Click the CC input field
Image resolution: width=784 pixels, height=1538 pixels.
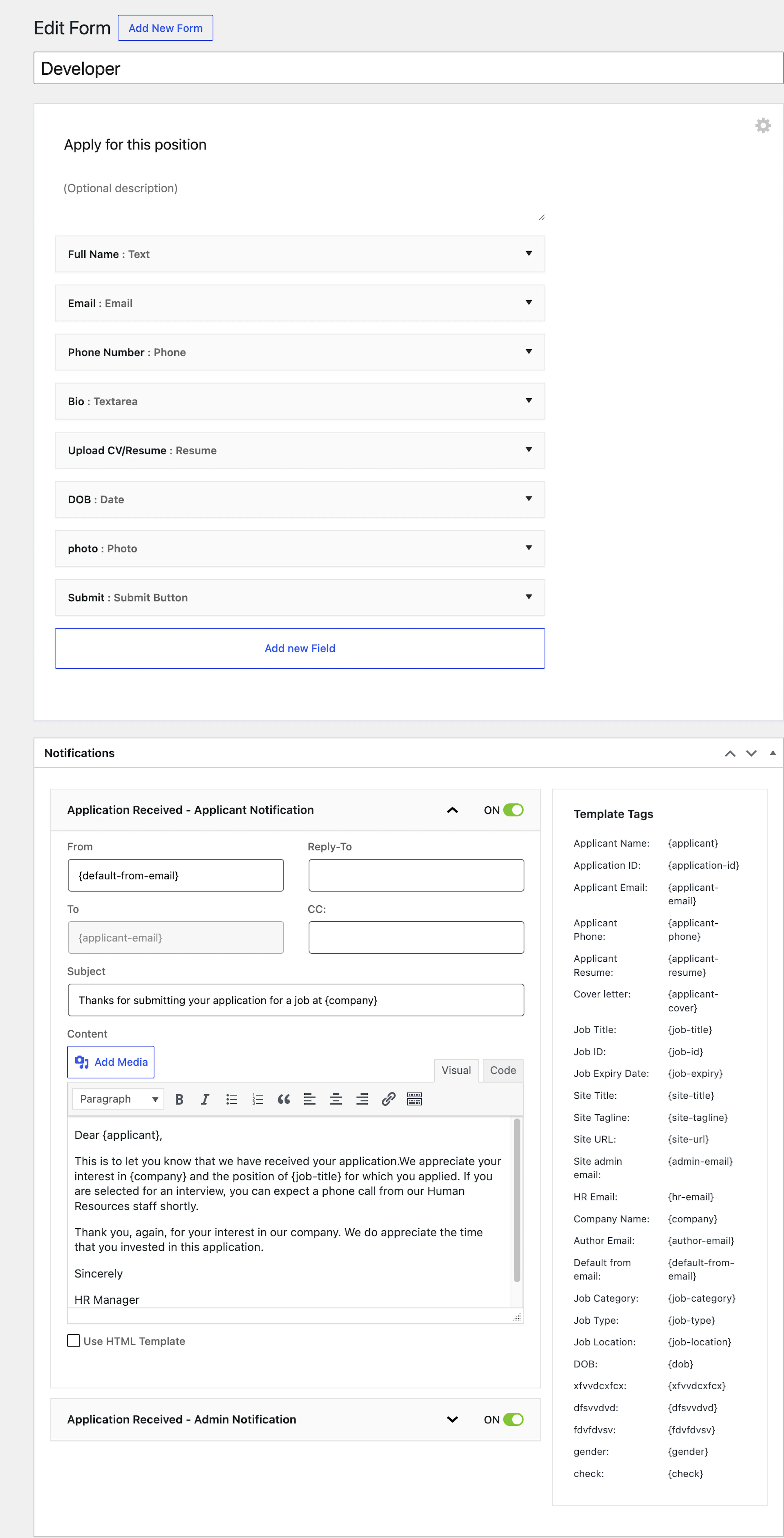(416, 937)
